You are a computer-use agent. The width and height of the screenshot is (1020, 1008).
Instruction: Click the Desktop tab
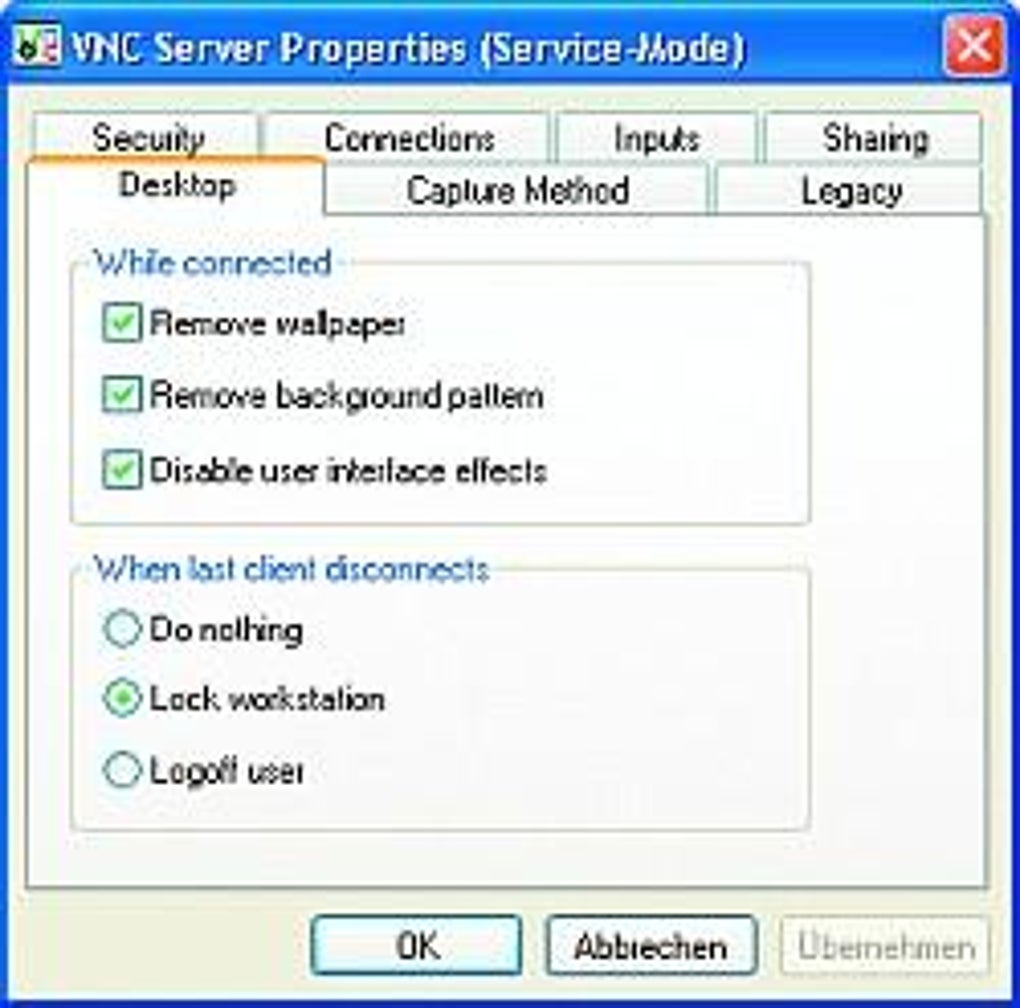coord(176,185)
